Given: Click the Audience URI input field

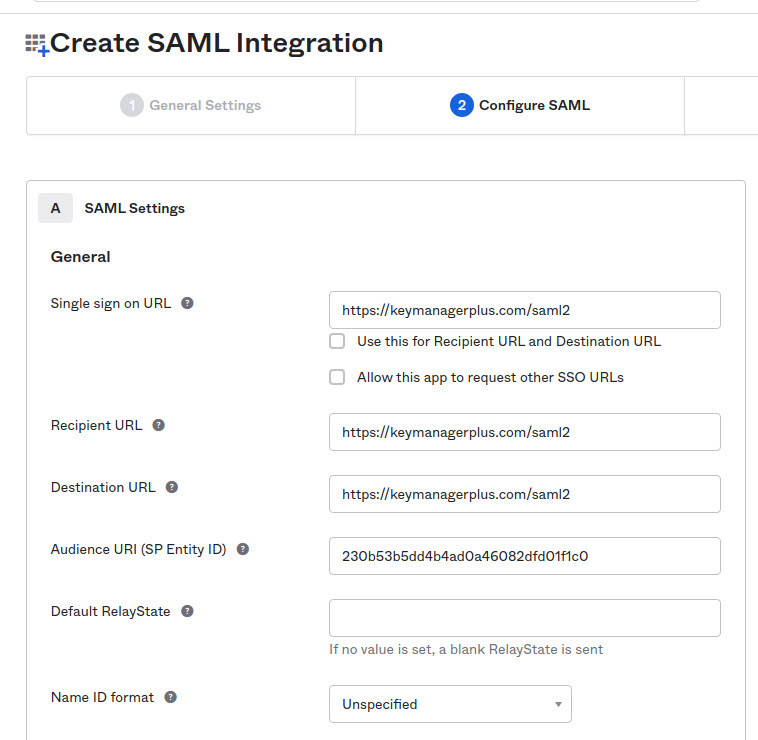Looking at the screenshot, I should [524, 556].
